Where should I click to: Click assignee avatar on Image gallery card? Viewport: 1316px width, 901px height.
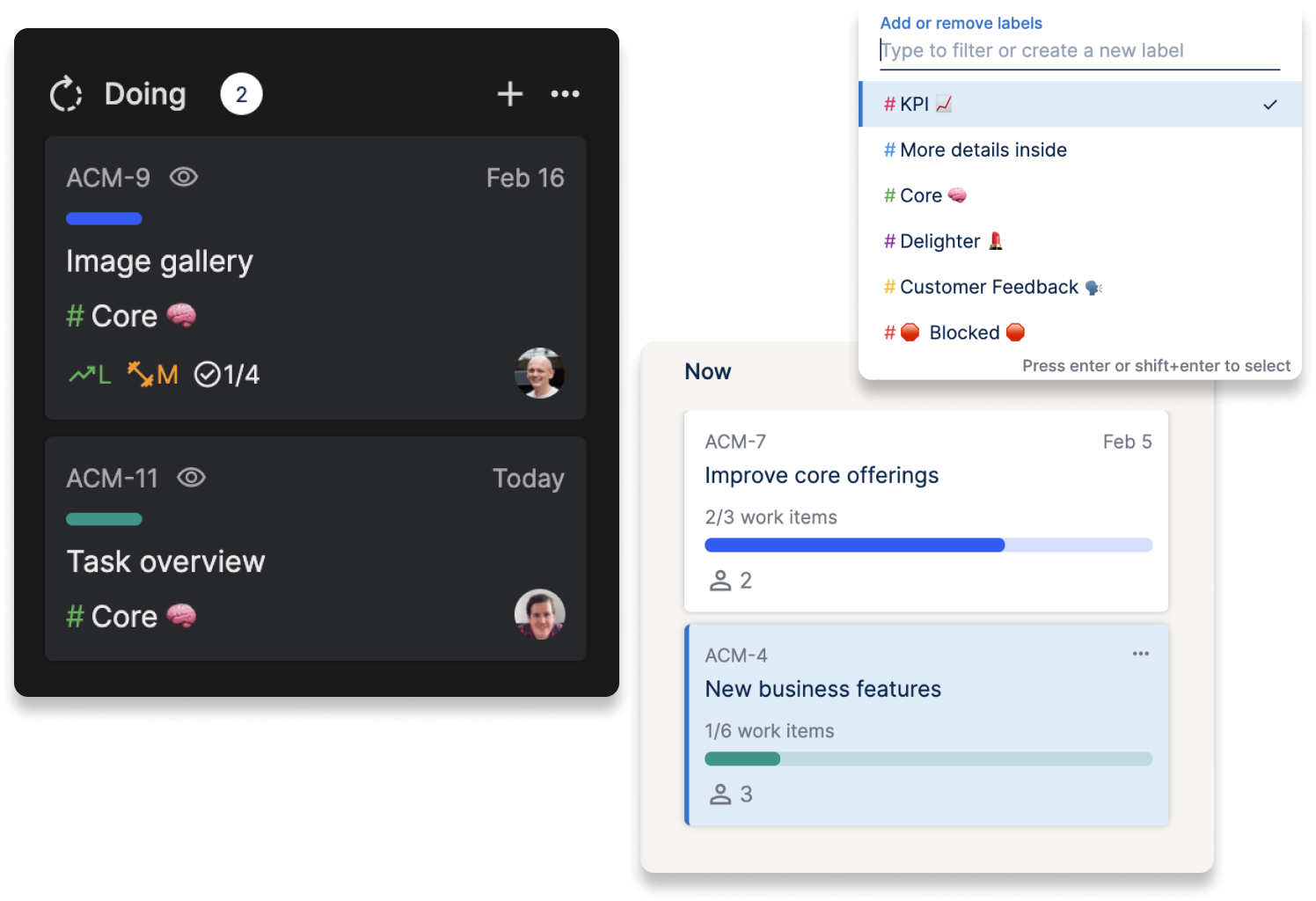tap(539, 373)
